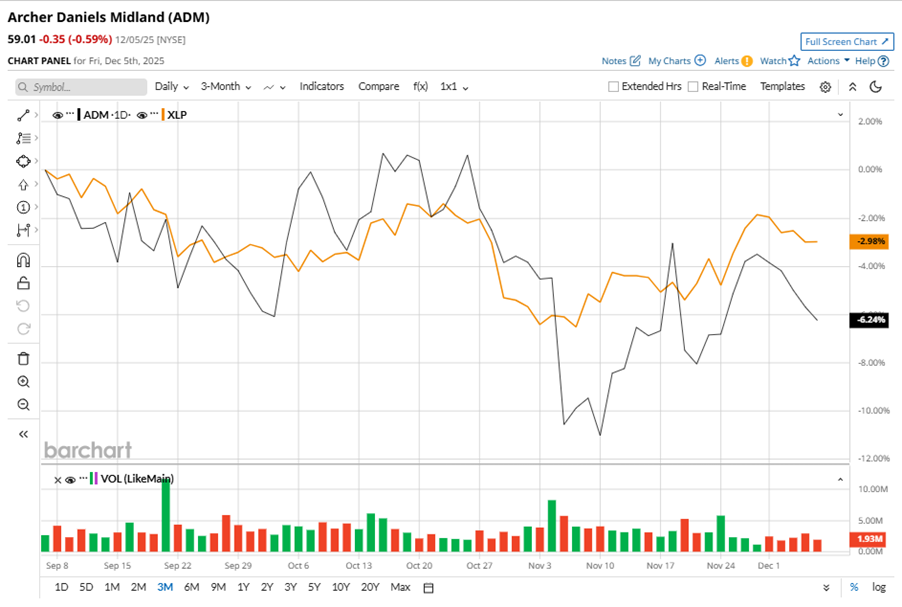Select the arrow marker tool
Viewport: 902px width, 607px height.
coord(23,184)
